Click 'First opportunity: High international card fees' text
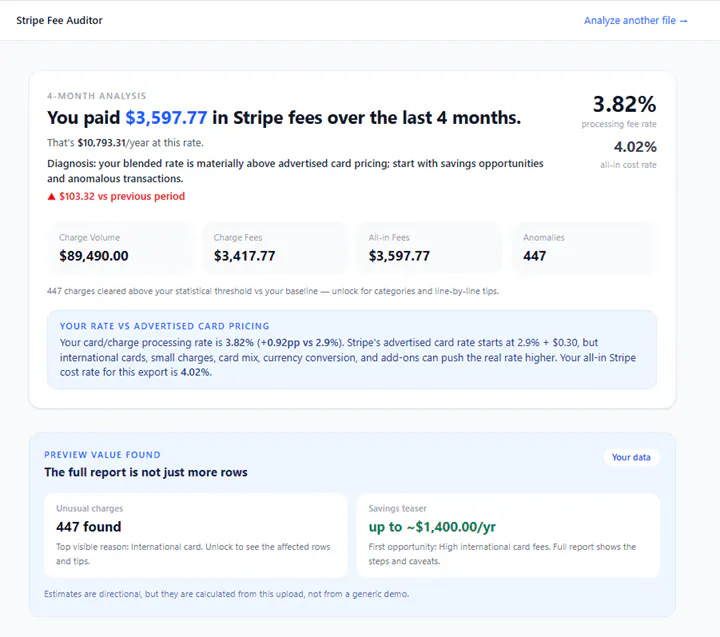This screenshot has height=637, width=720. (x=502, y=554)
